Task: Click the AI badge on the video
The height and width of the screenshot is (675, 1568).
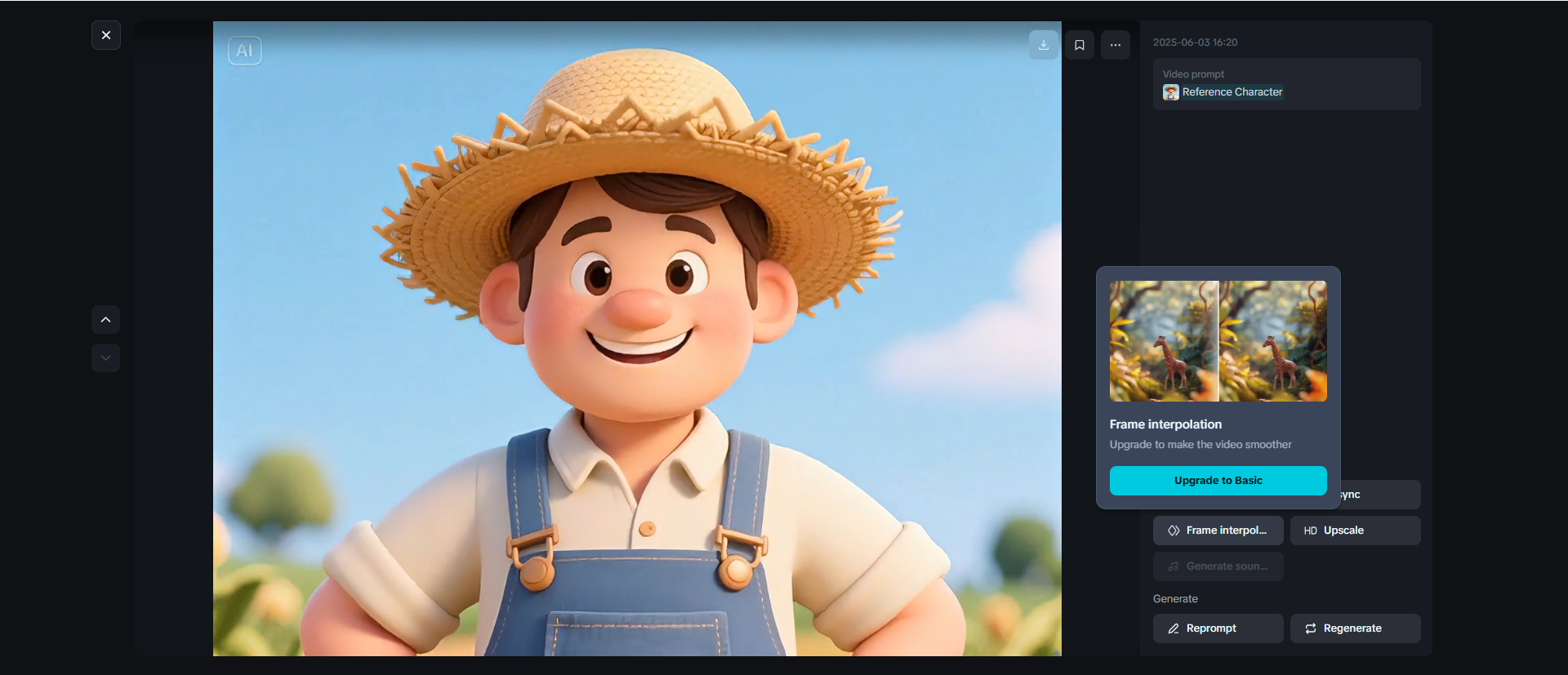Action: click(x=245, y=51)
